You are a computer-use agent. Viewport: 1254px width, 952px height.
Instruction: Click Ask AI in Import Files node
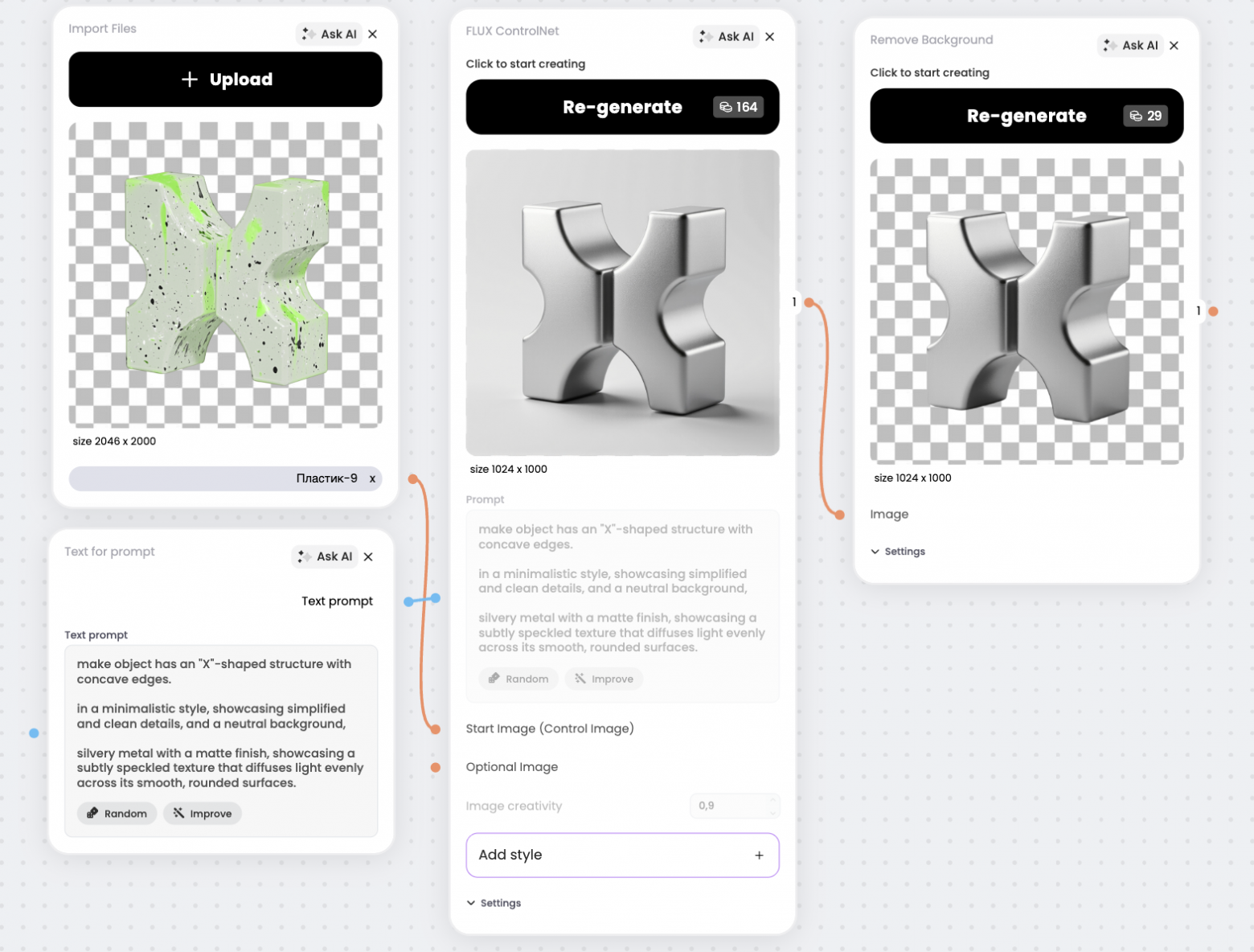point(330,34)
